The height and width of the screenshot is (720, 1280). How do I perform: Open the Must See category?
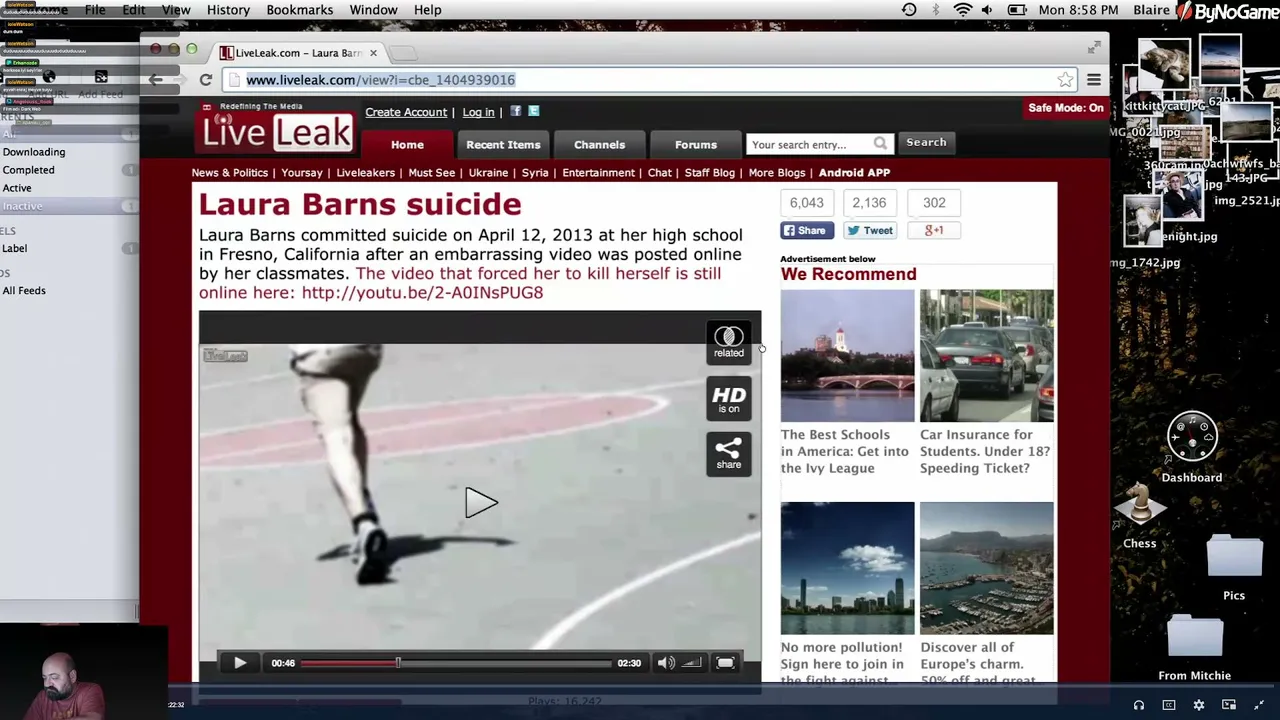click(x=432, y=173)
